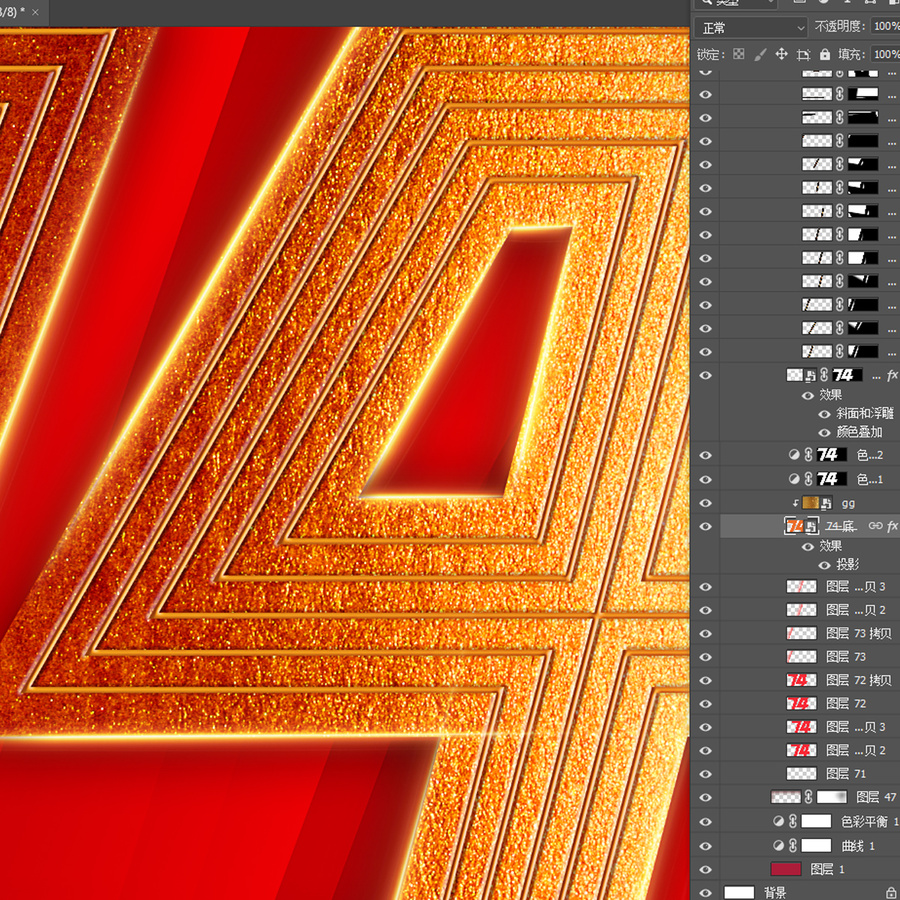Select the 色彩平衡 1 mask thumbnail
900x900 pixels.
coord(816,821)
